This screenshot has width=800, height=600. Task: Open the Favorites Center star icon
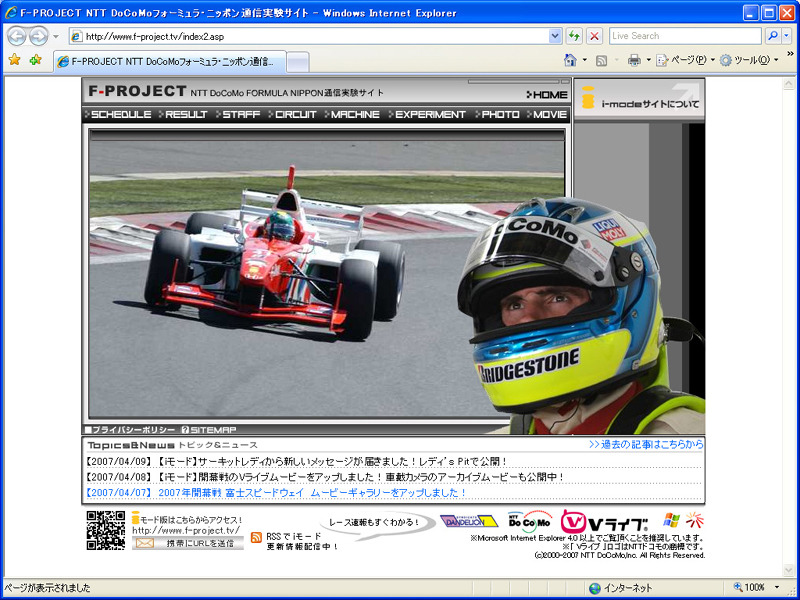pos(14,61)
